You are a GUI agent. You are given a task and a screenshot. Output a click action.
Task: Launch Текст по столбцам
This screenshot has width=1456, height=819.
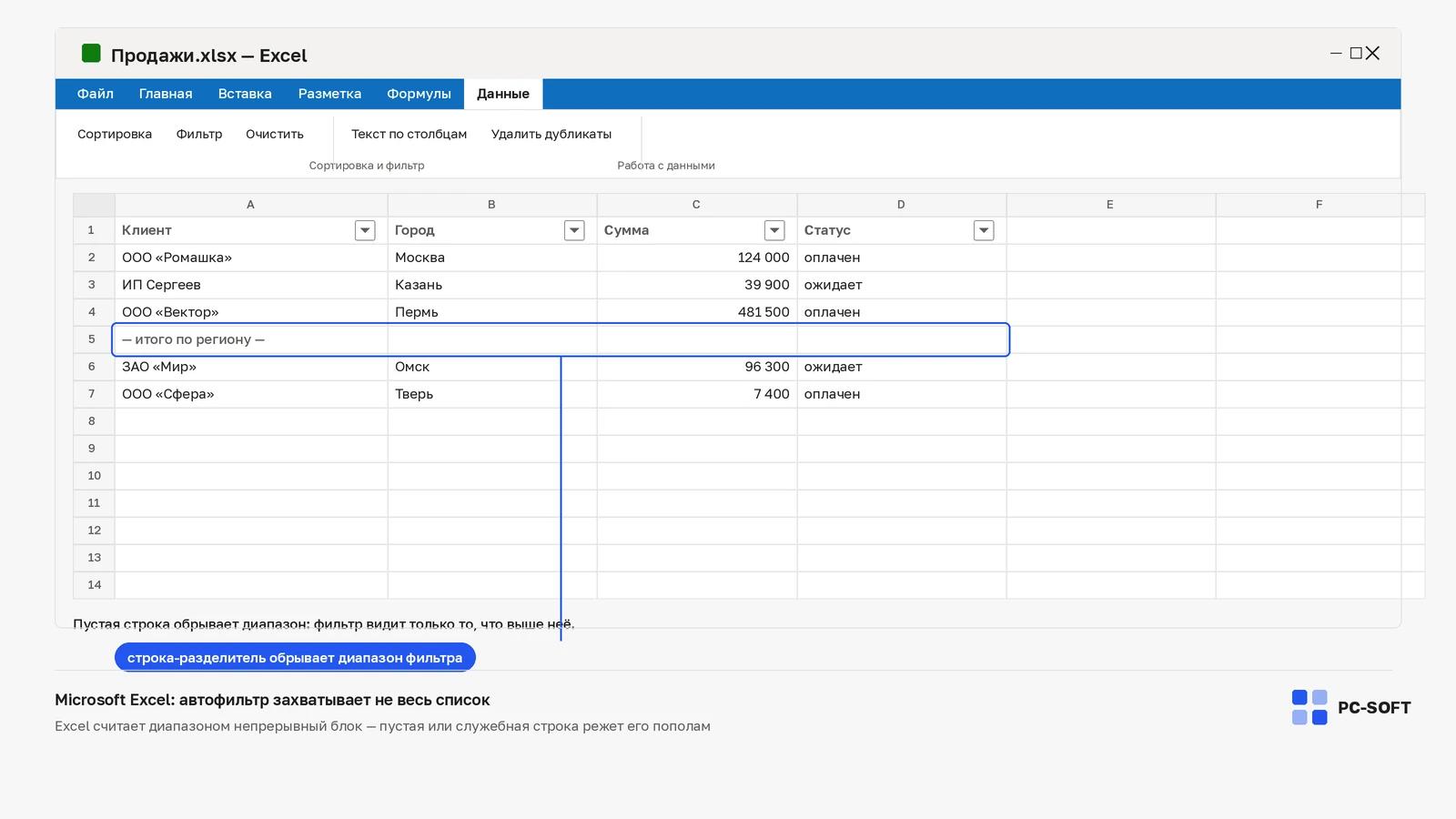click(x=409, y=134)
